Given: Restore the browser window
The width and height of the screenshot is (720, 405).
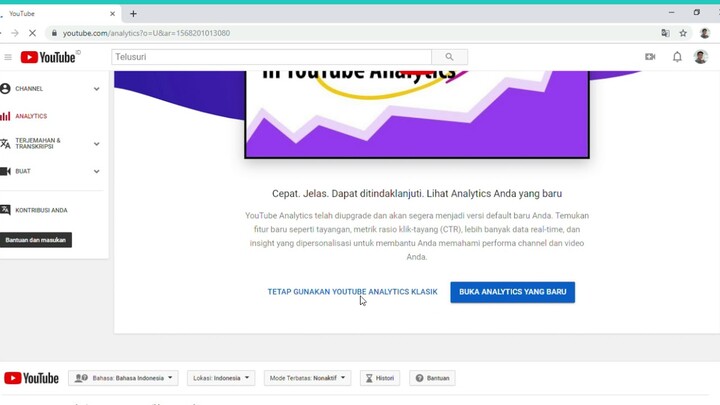Looking at the screenshot, I should [697, 12].
